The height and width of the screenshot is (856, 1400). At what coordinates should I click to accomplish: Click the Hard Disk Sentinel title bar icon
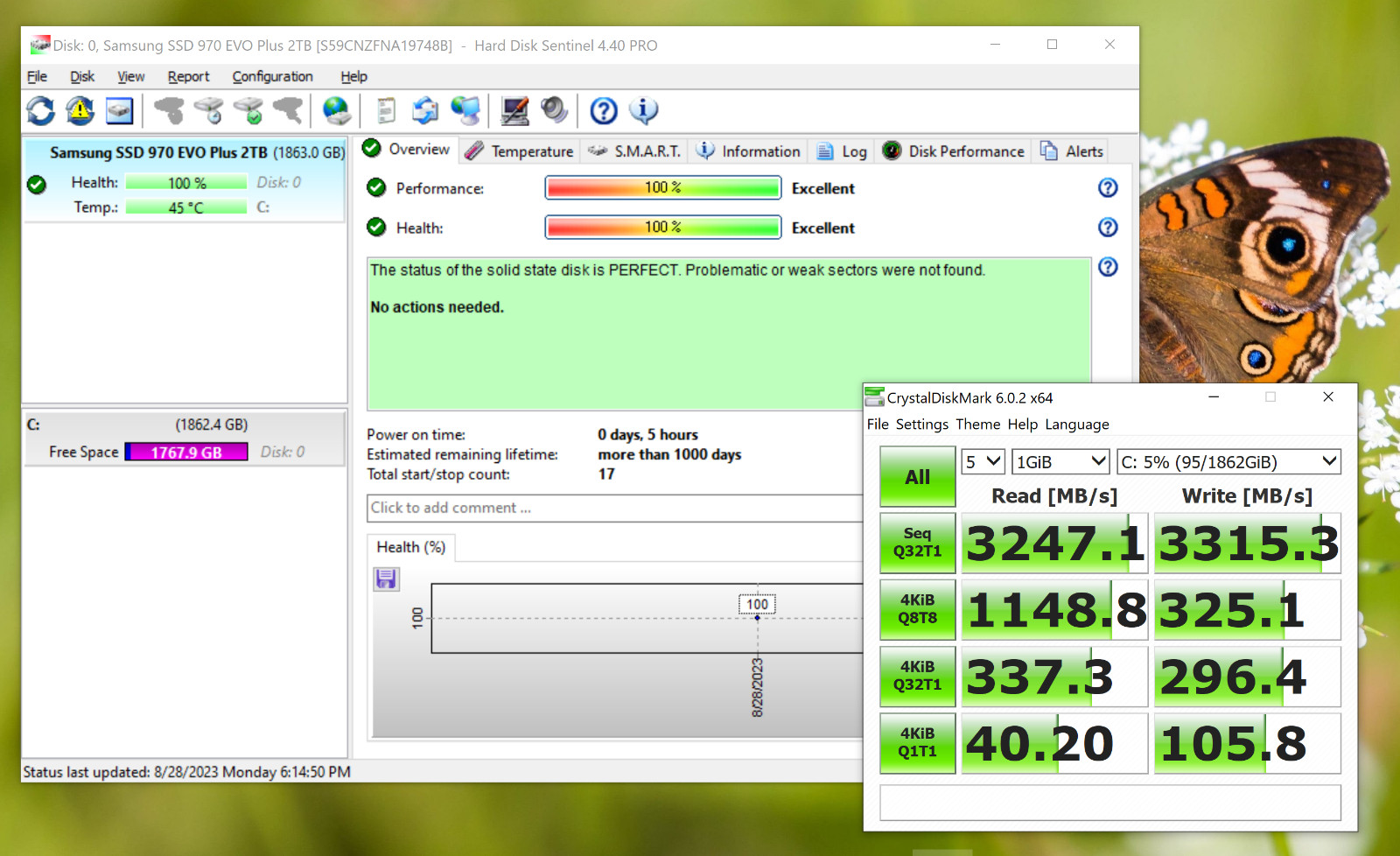click(x=40, y=45)
